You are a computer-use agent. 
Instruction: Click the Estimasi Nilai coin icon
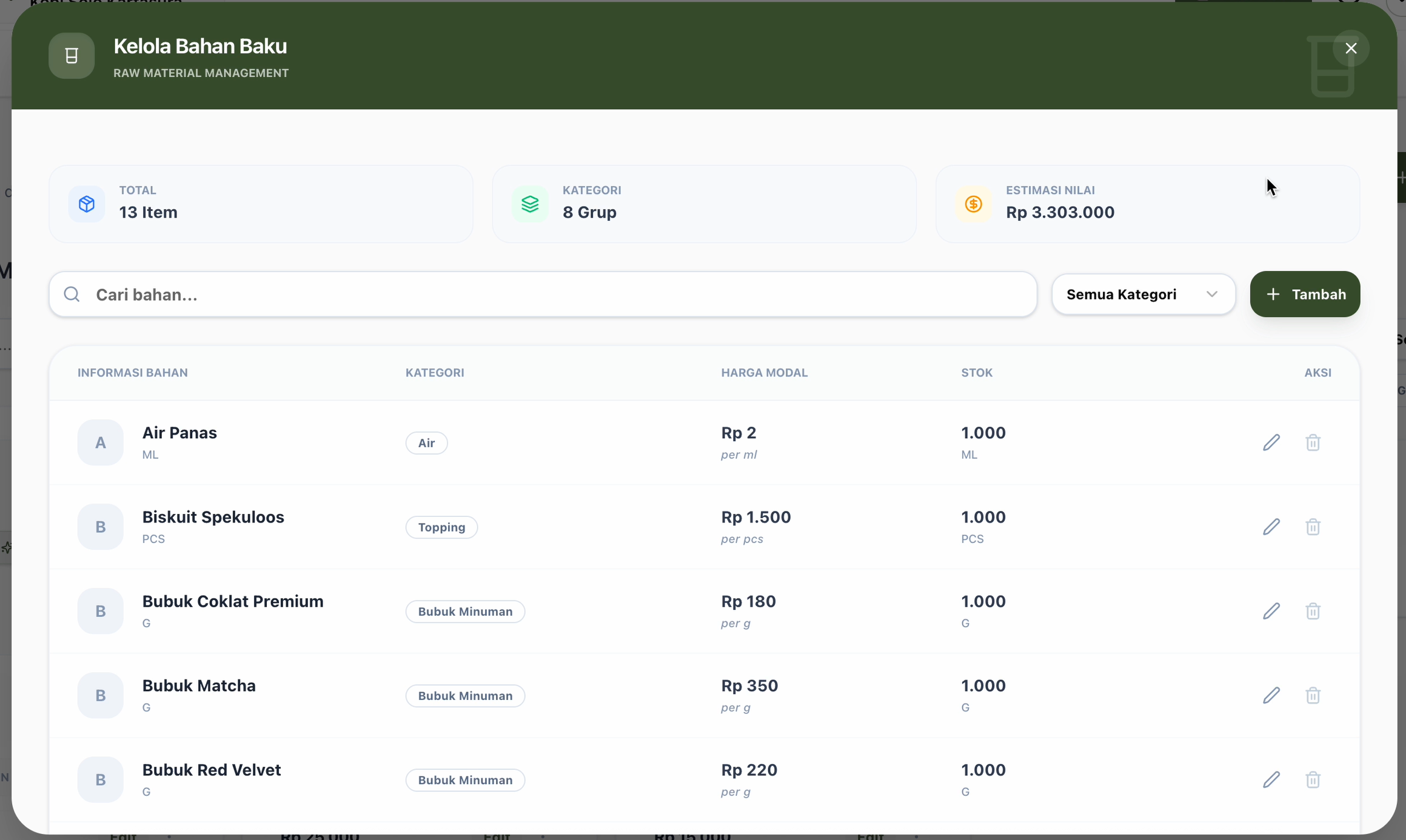pos(973,204)
